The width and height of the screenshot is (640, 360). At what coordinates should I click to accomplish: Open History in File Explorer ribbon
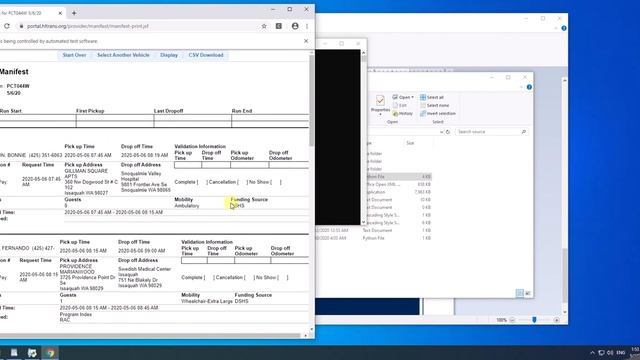point(403,113)
